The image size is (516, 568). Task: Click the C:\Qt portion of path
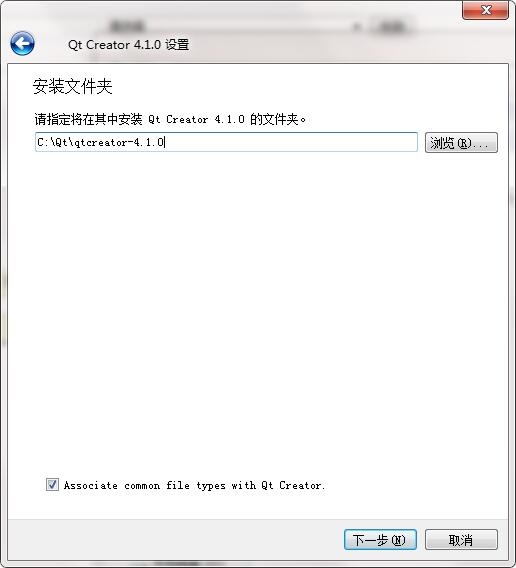53,142
